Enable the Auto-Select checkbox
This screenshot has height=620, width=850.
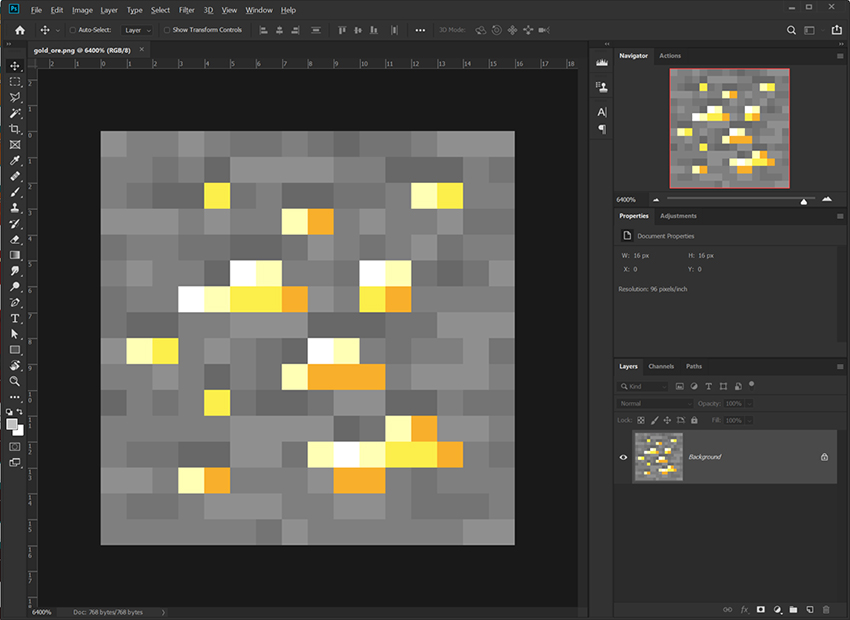click(72, 30)
